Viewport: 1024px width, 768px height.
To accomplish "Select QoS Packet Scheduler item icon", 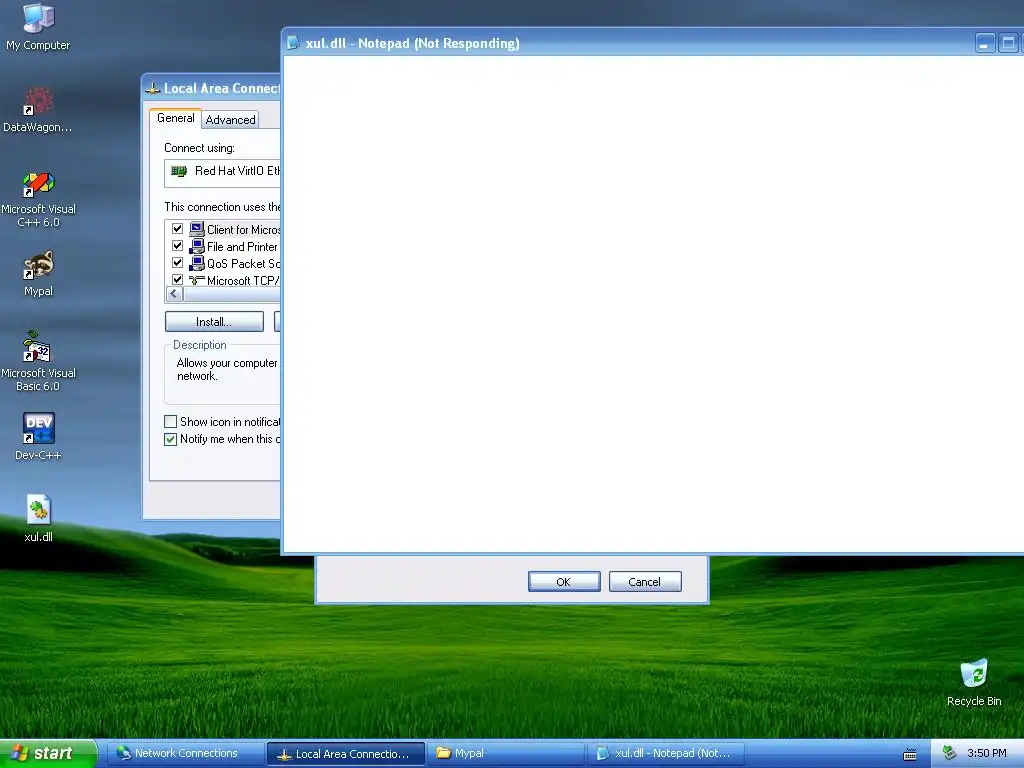I will [x=197, y=263].
